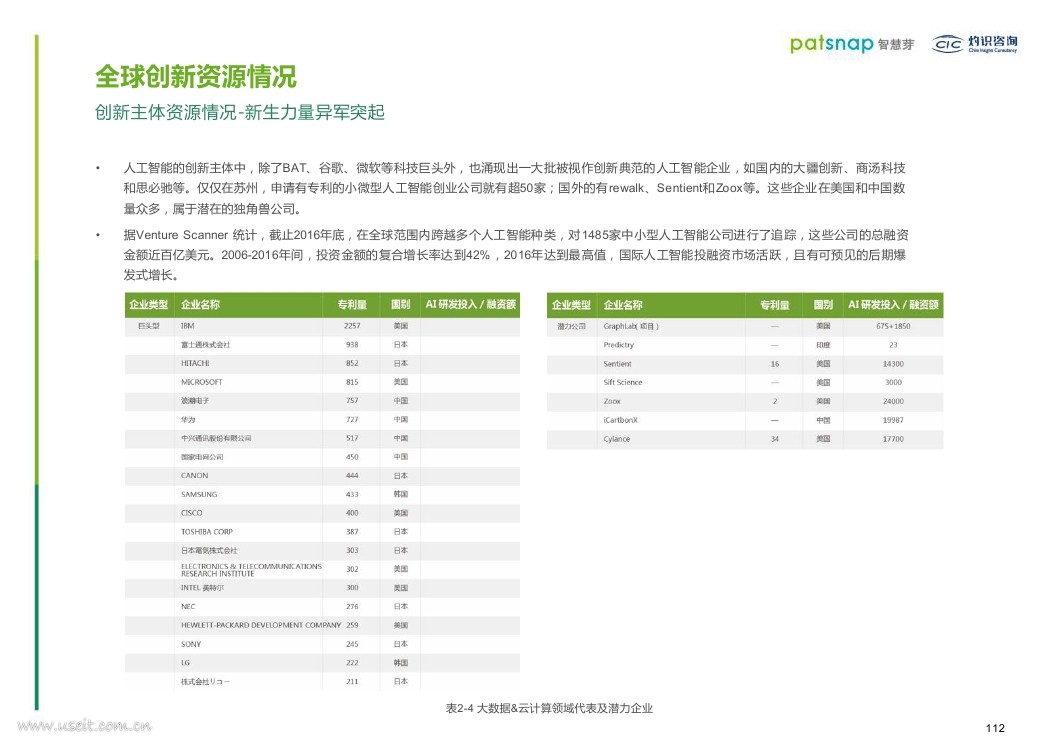Click 中兴通讯股份有限公司 in the table
Viewport: 1053px width, 744px height.
coord(216,438)
